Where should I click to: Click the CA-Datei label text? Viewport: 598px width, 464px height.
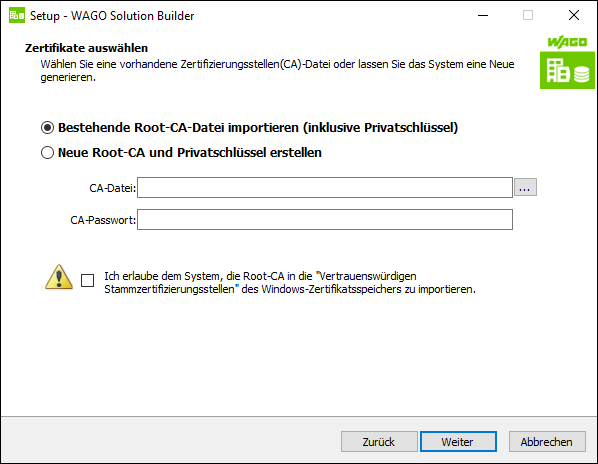click(113, 188)
